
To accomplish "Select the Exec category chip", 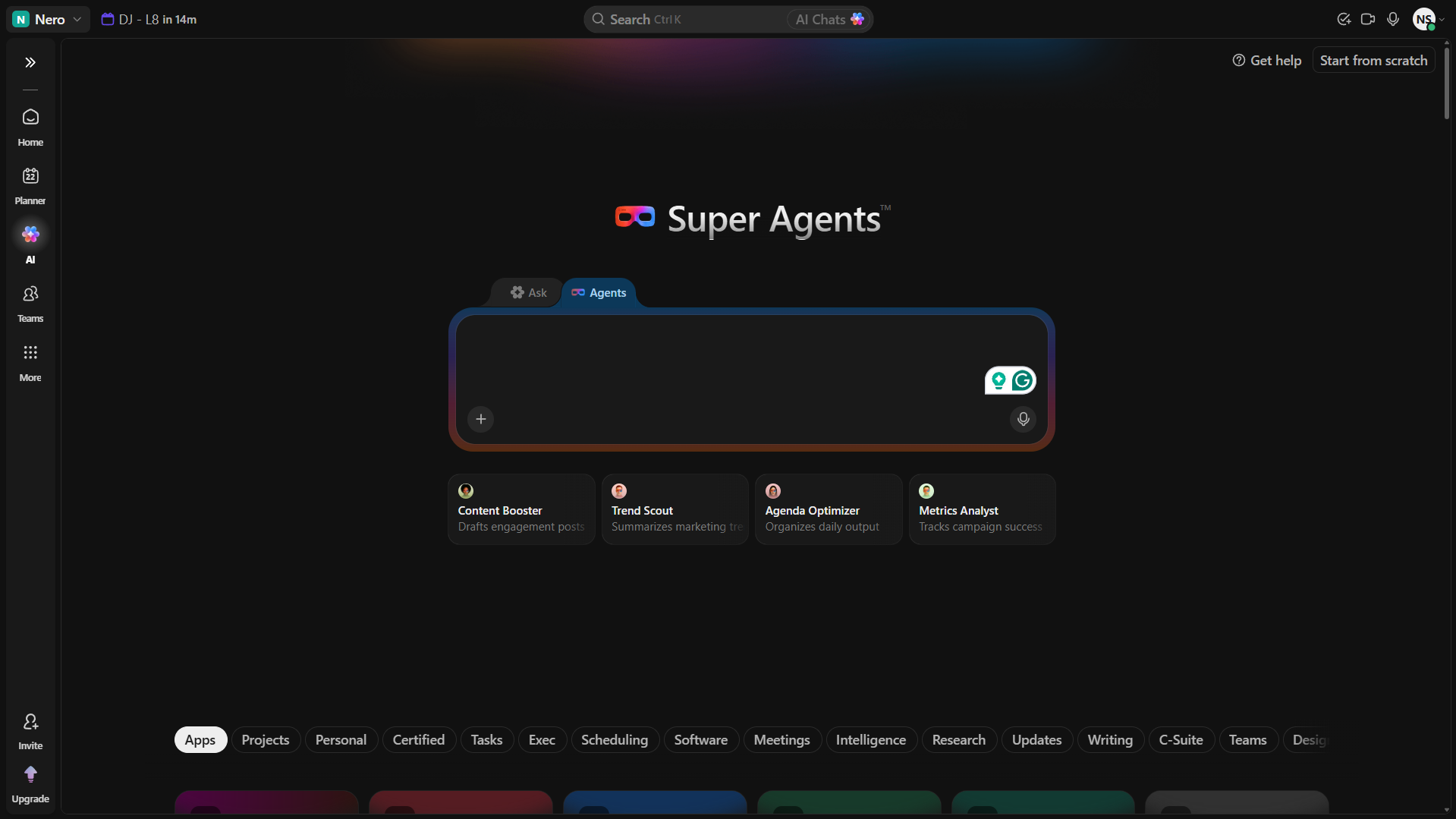I will tap(542, 740).
